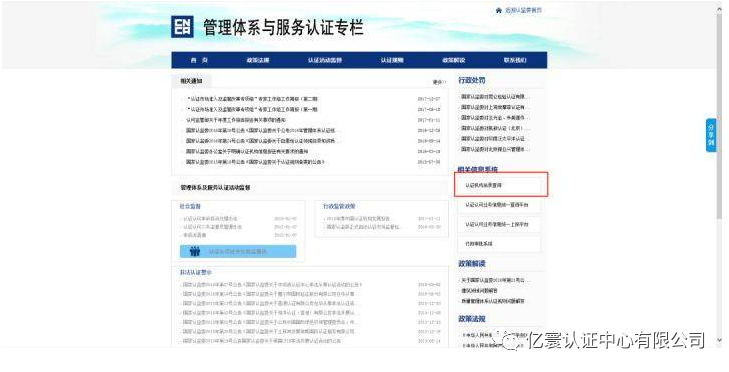Open the 返回认监委首页 link
This screenshot has height=372, width=729.
[x=523, y=10]
